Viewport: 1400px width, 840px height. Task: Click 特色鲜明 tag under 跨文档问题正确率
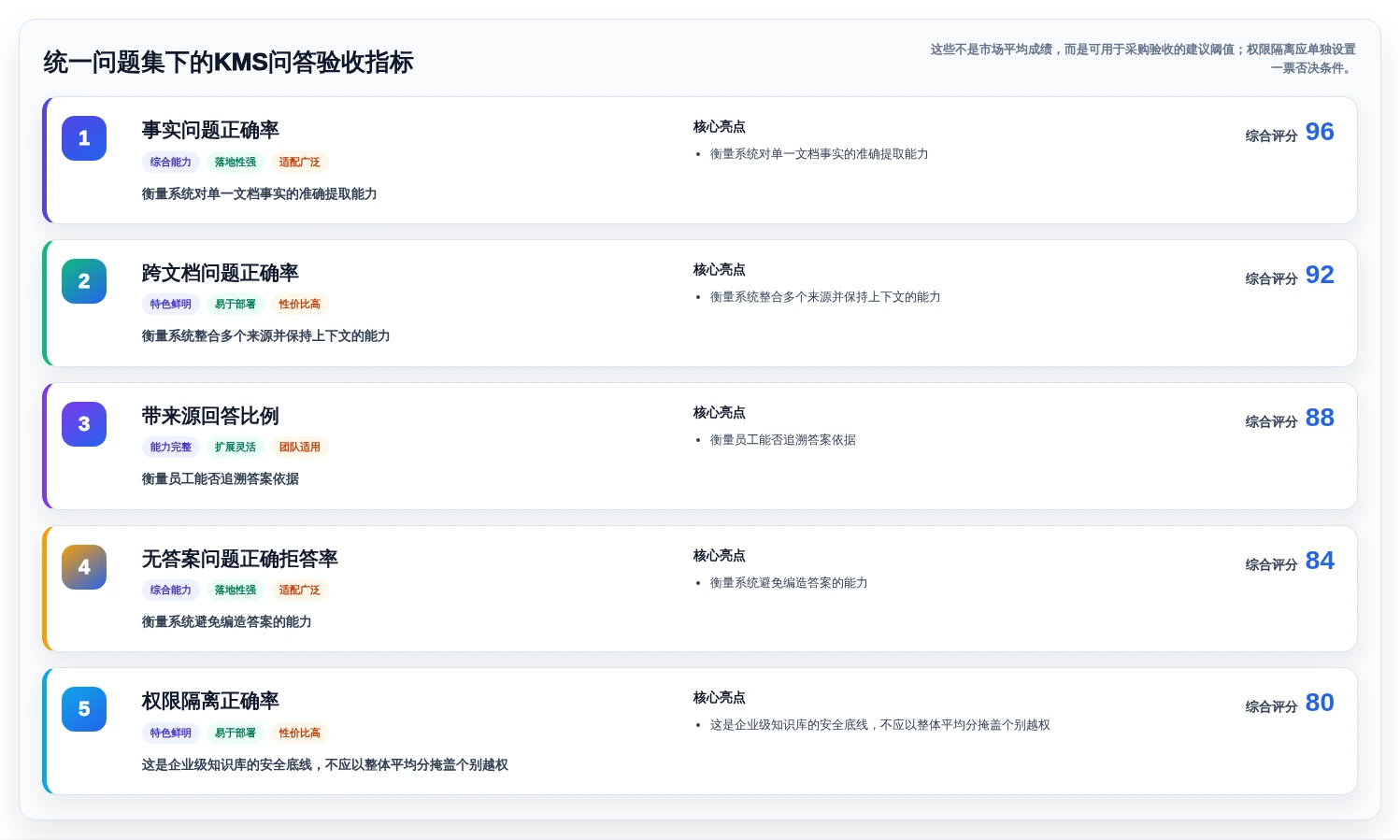coord(171,304)
